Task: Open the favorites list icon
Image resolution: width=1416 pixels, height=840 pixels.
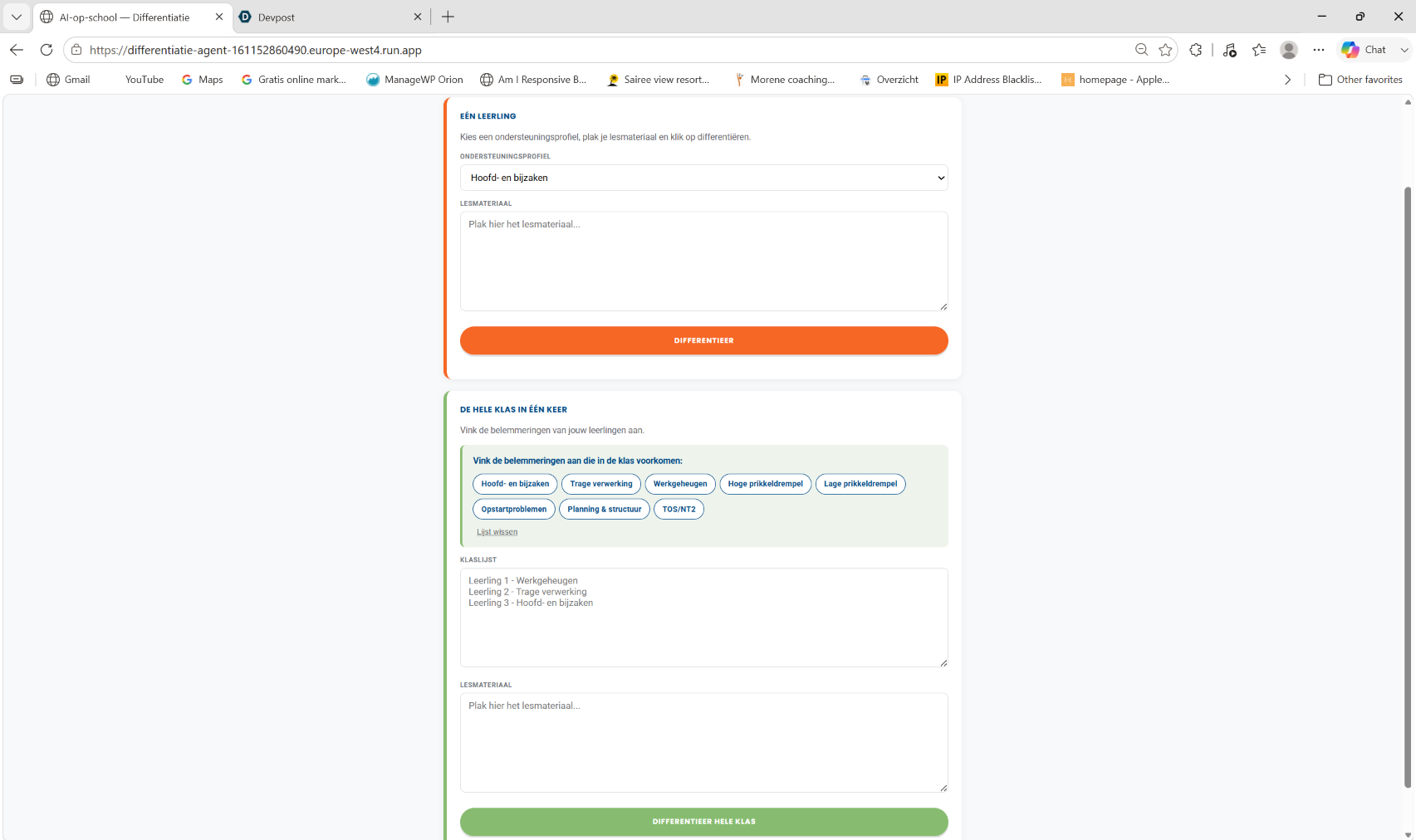Action: pyautogui.click(x=1259, y=50)
